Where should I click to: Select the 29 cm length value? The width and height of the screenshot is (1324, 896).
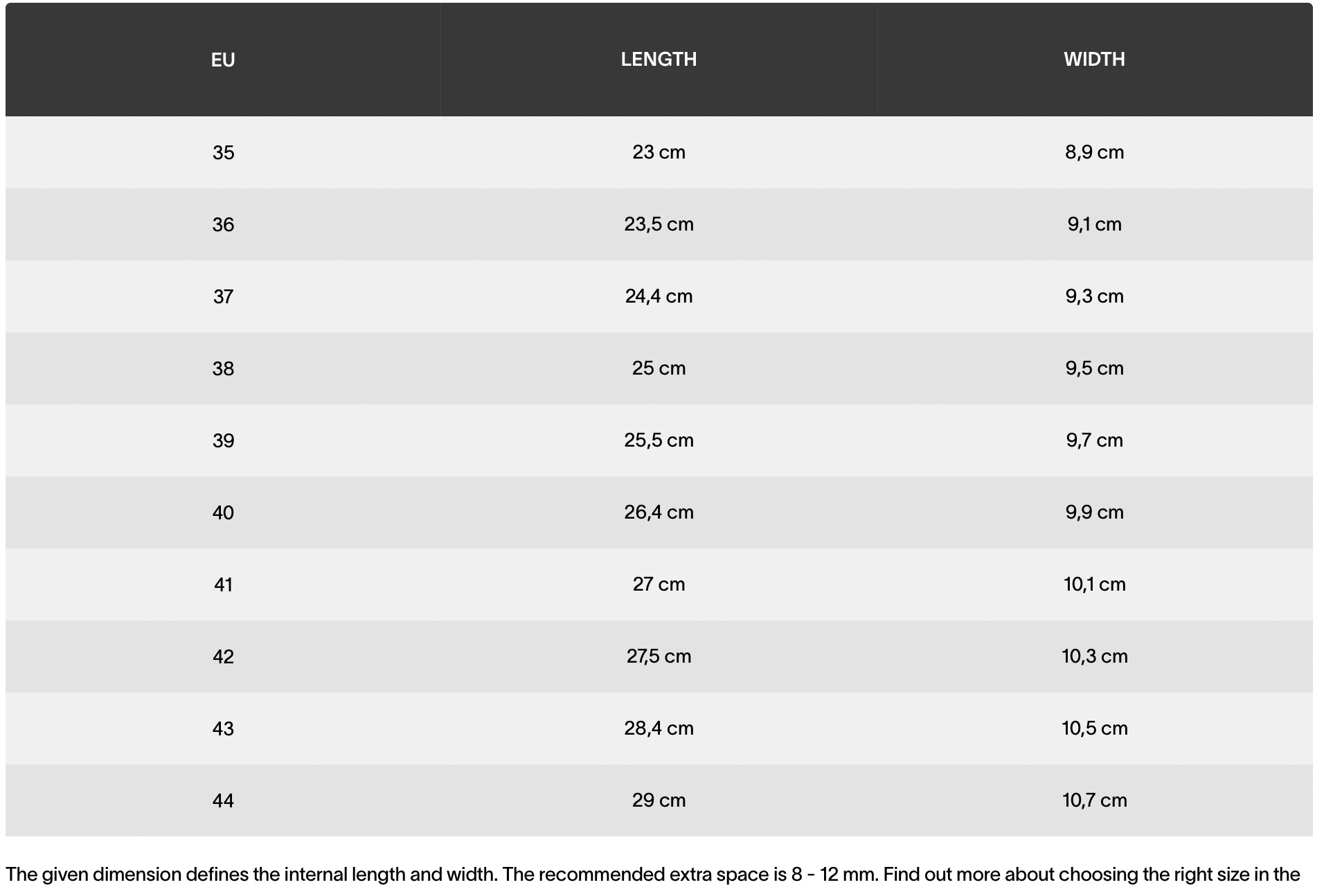coord(659,800)
